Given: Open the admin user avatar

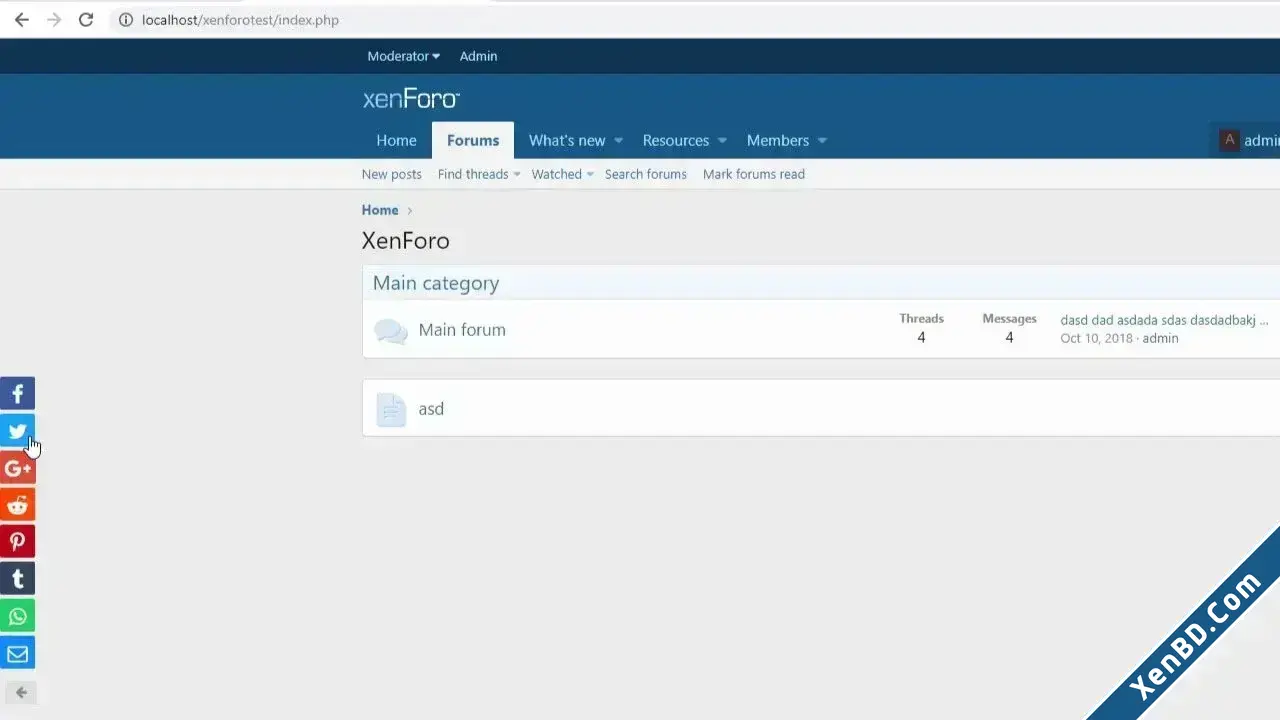Looking at the screenshot, I should click(1230, 141).
